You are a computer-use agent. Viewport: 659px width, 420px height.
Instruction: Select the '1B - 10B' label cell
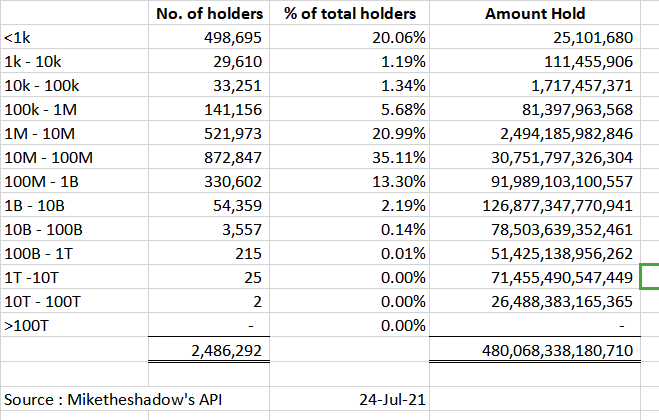point(74,205)
